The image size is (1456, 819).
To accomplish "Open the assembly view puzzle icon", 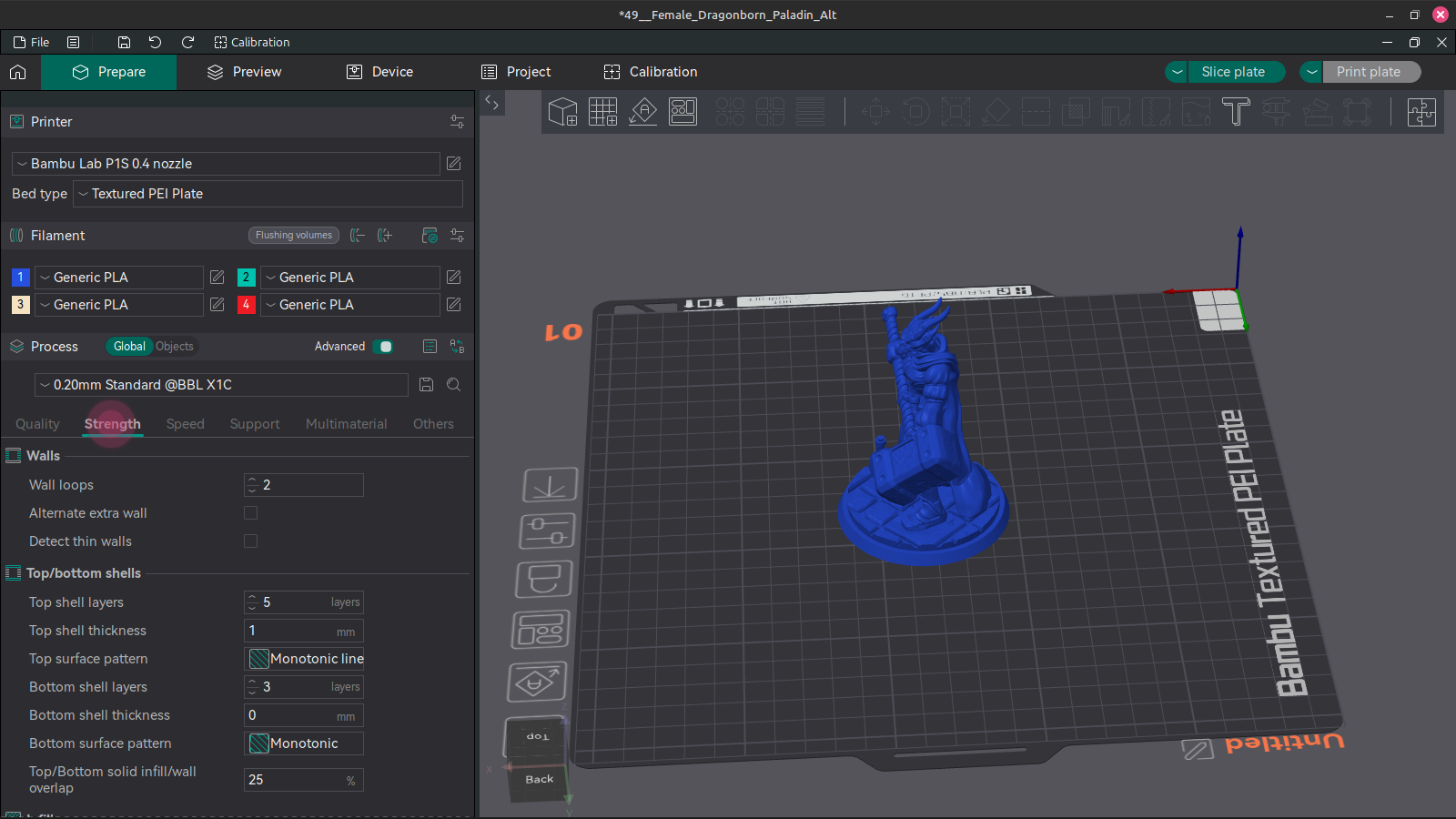I will click(x=1421, y=112).
